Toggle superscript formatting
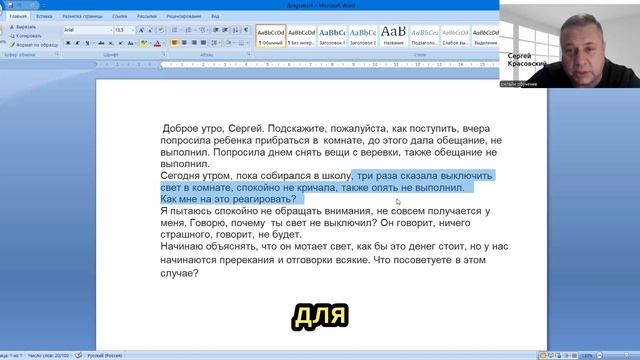This screenshot has width=640, height=360. [120, 43]
